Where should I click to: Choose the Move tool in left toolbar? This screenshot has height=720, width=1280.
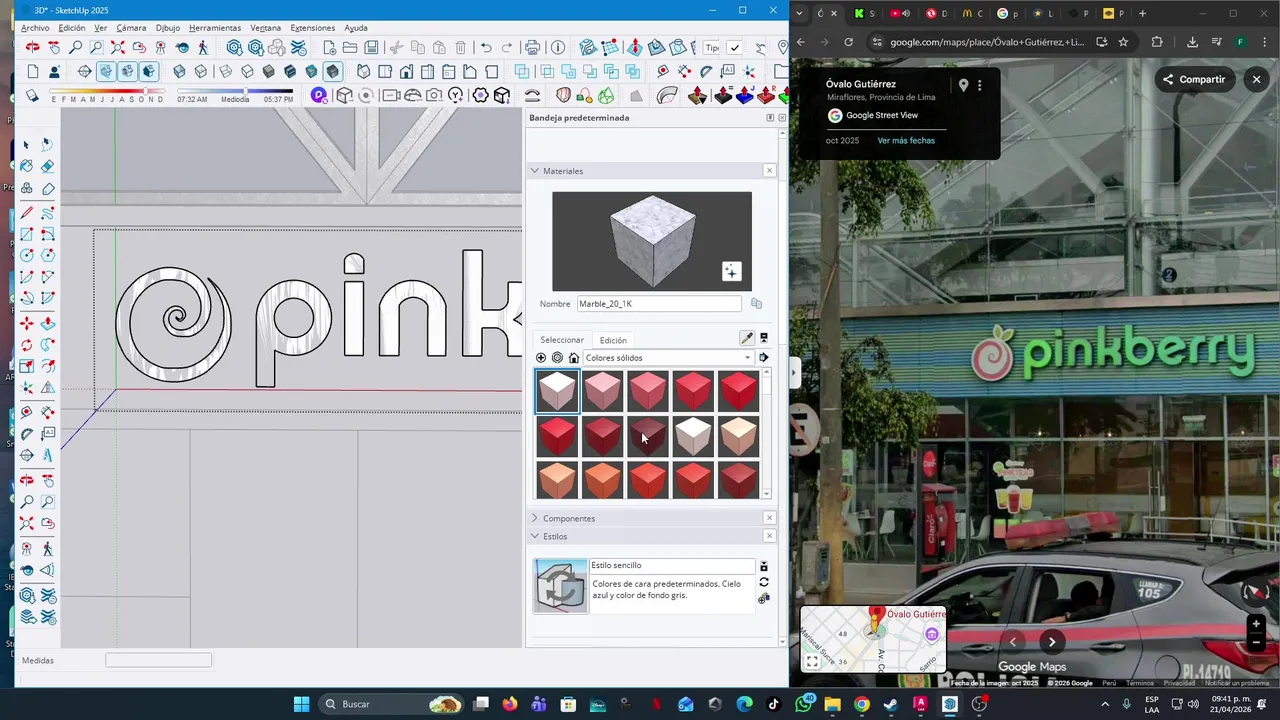point(26,323)
